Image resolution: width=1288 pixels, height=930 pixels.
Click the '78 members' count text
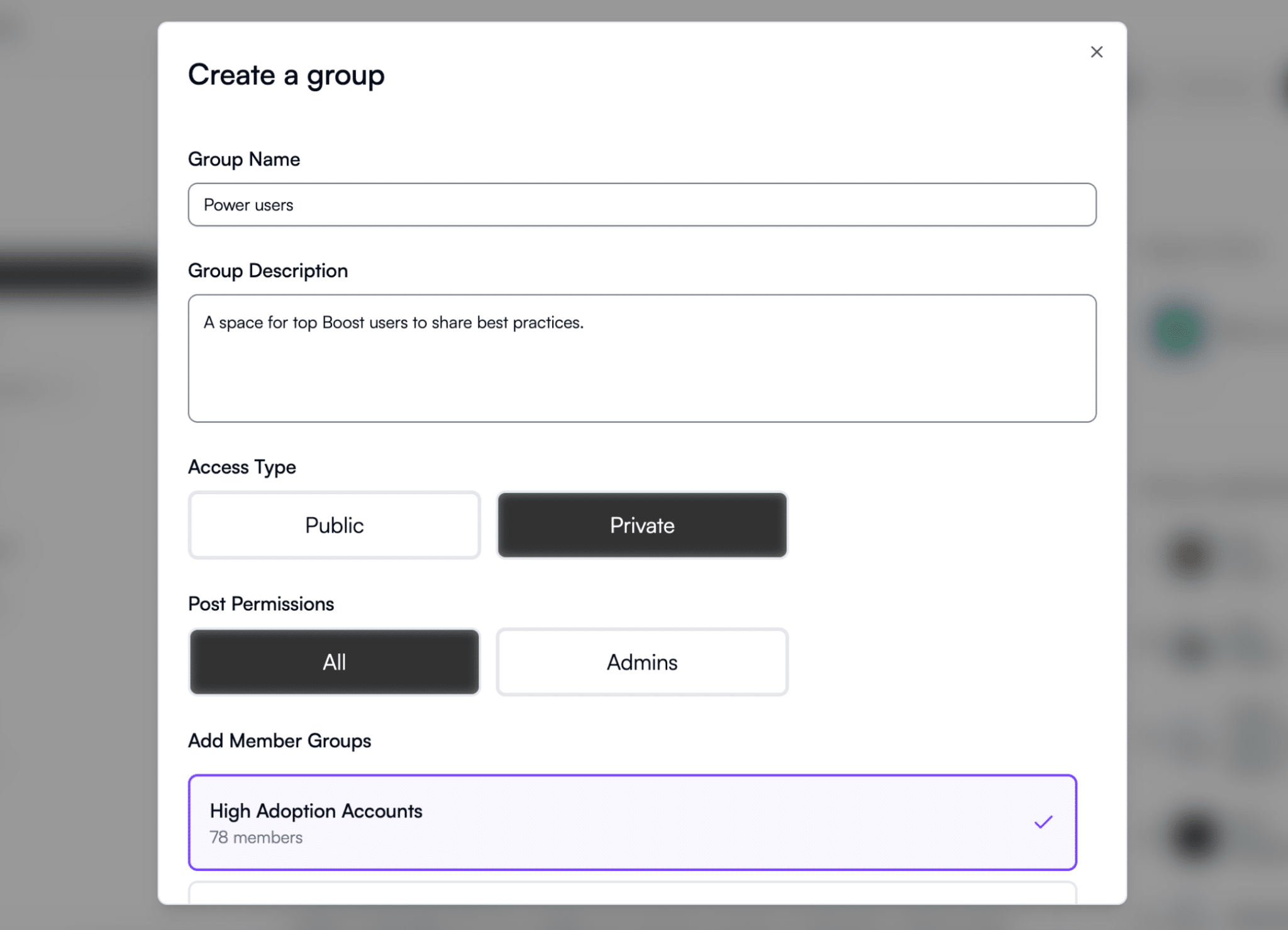click(256, 838)
